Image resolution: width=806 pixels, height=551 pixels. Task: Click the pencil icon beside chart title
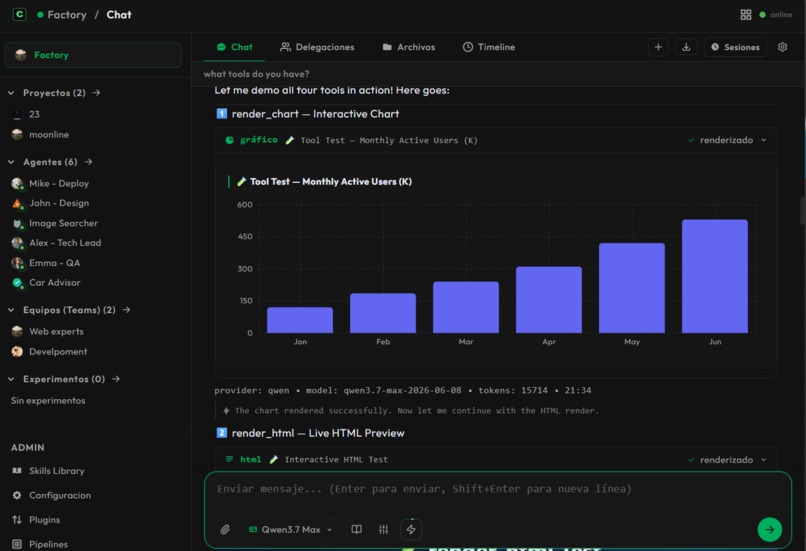241,181
